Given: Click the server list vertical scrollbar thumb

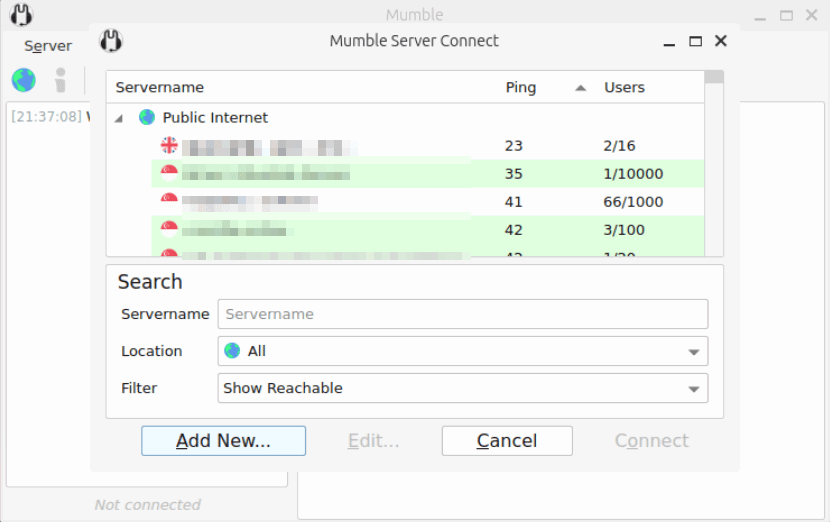Looking at the screenshot, I should [714, 77].
